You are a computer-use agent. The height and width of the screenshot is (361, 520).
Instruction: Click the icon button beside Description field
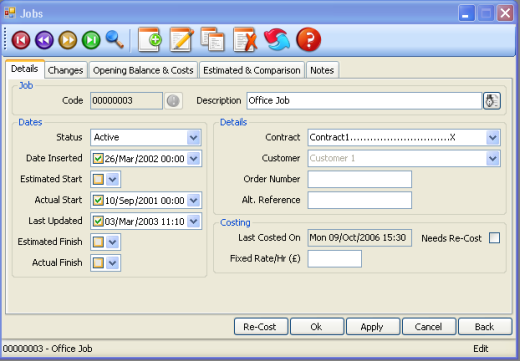click(492, 101)
